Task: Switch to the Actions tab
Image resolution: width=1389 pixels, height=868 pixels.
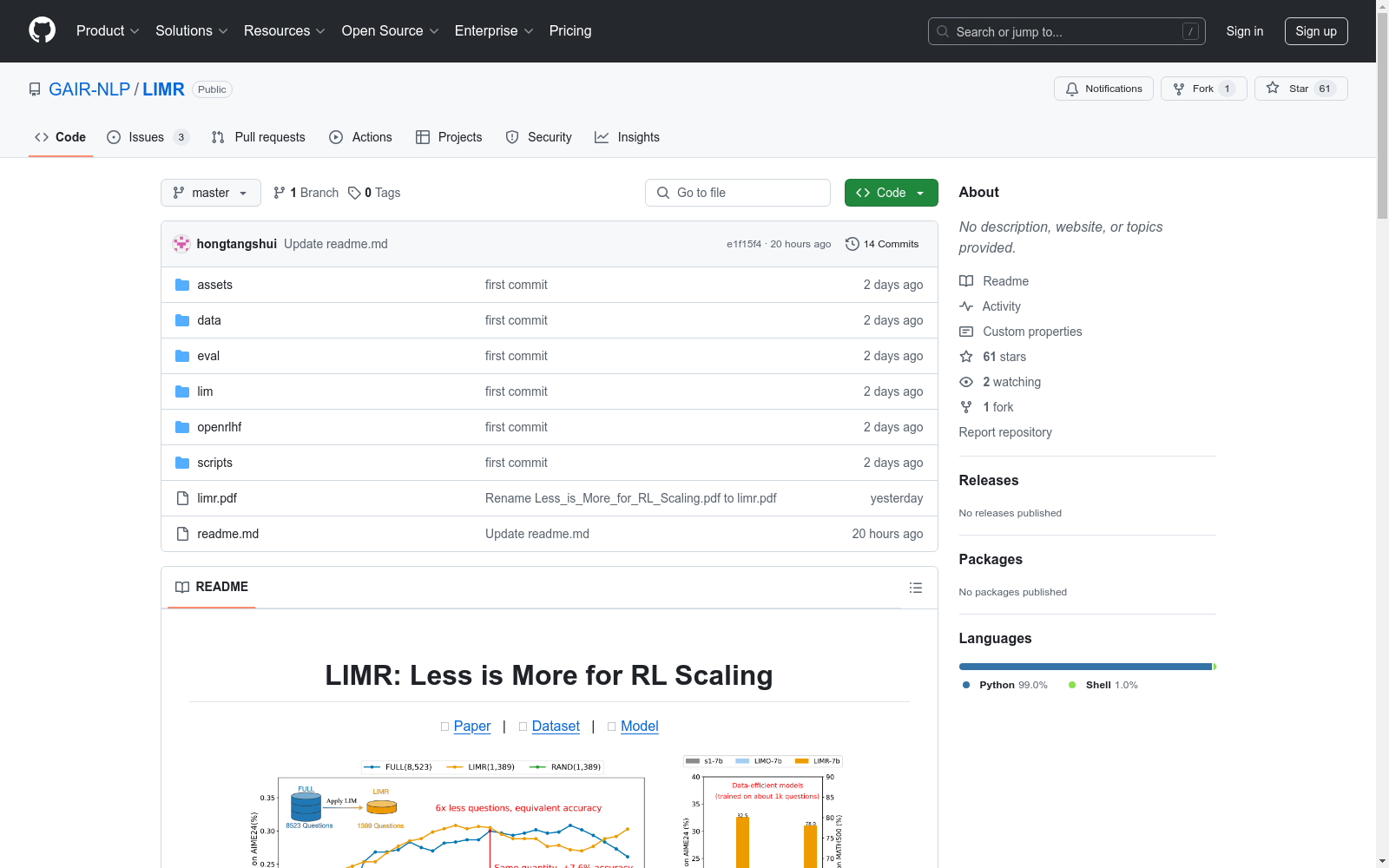Action: [361, 137]
